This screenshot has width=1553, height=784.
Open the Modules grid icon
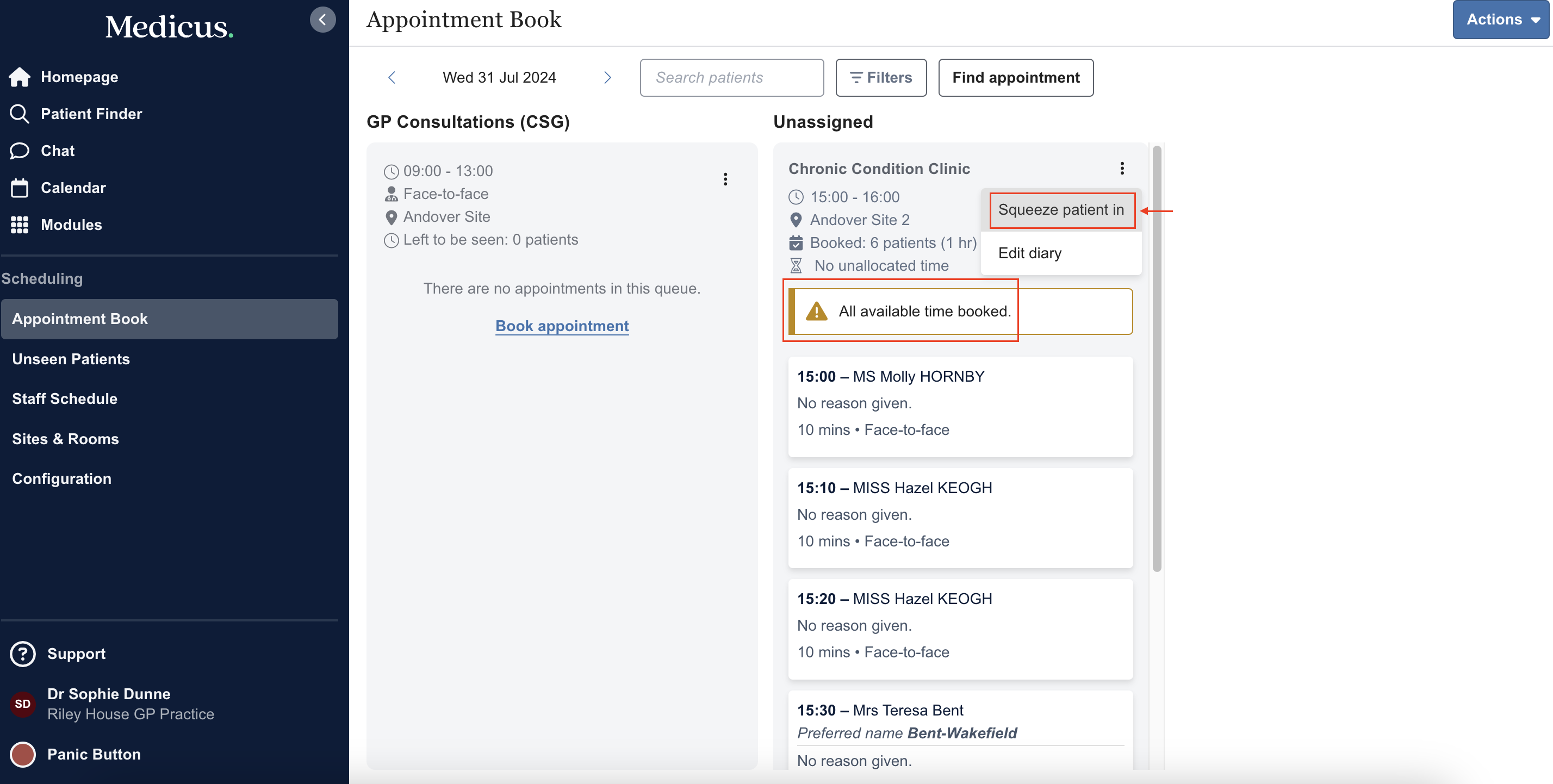[19, 225]
